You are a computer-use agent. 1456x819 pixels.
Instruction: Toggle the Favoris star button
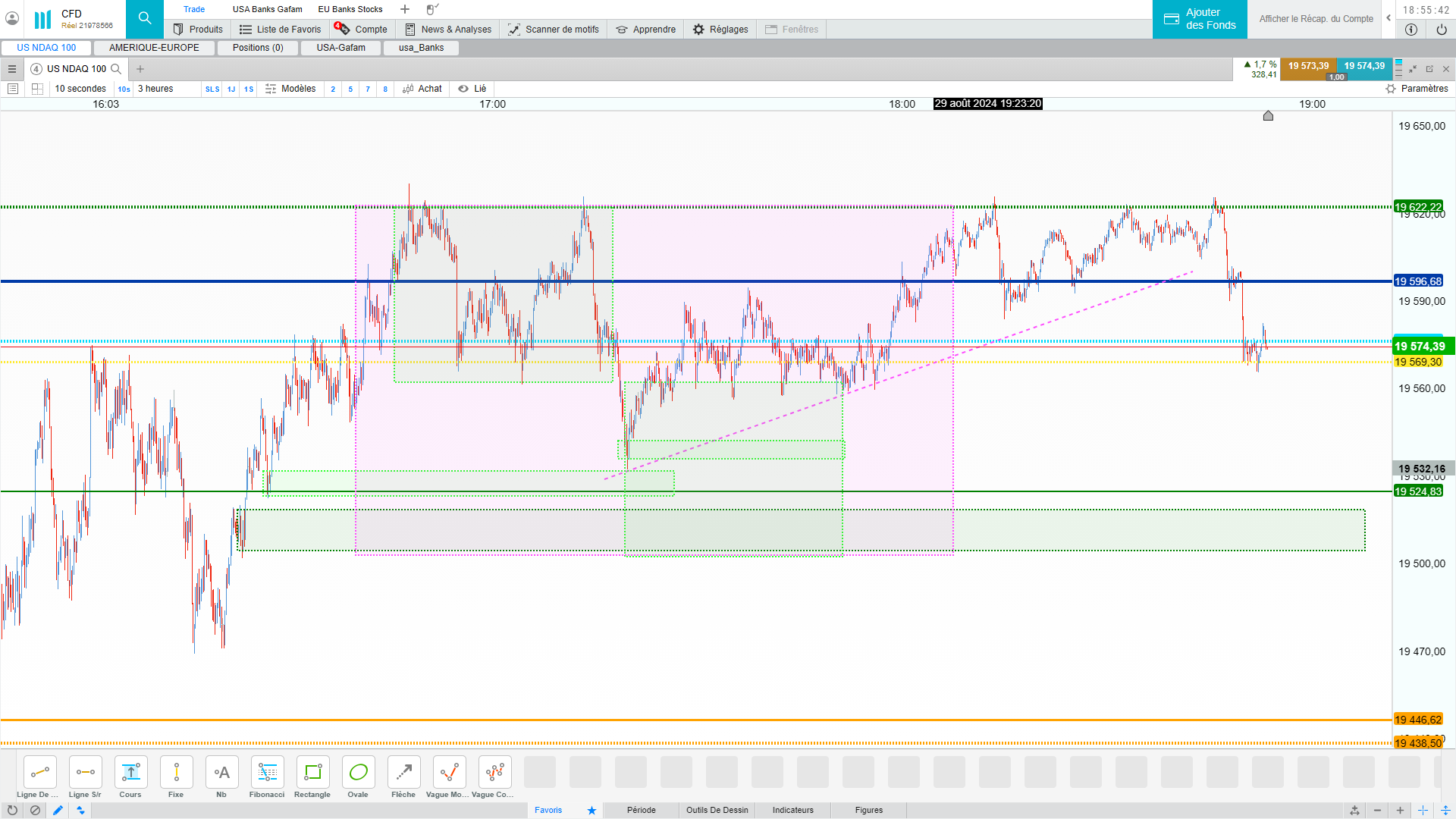tap(591, 810)
